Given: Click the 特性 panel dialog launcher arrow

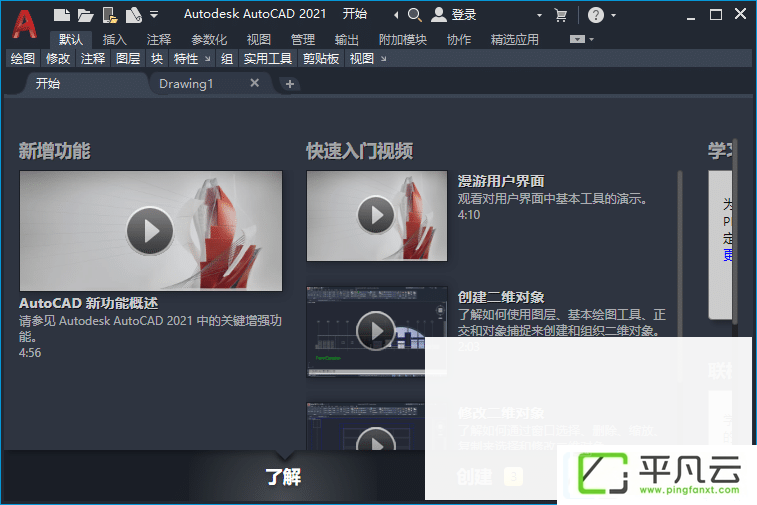Looking at the screenshot, I should tap(208, 59).
